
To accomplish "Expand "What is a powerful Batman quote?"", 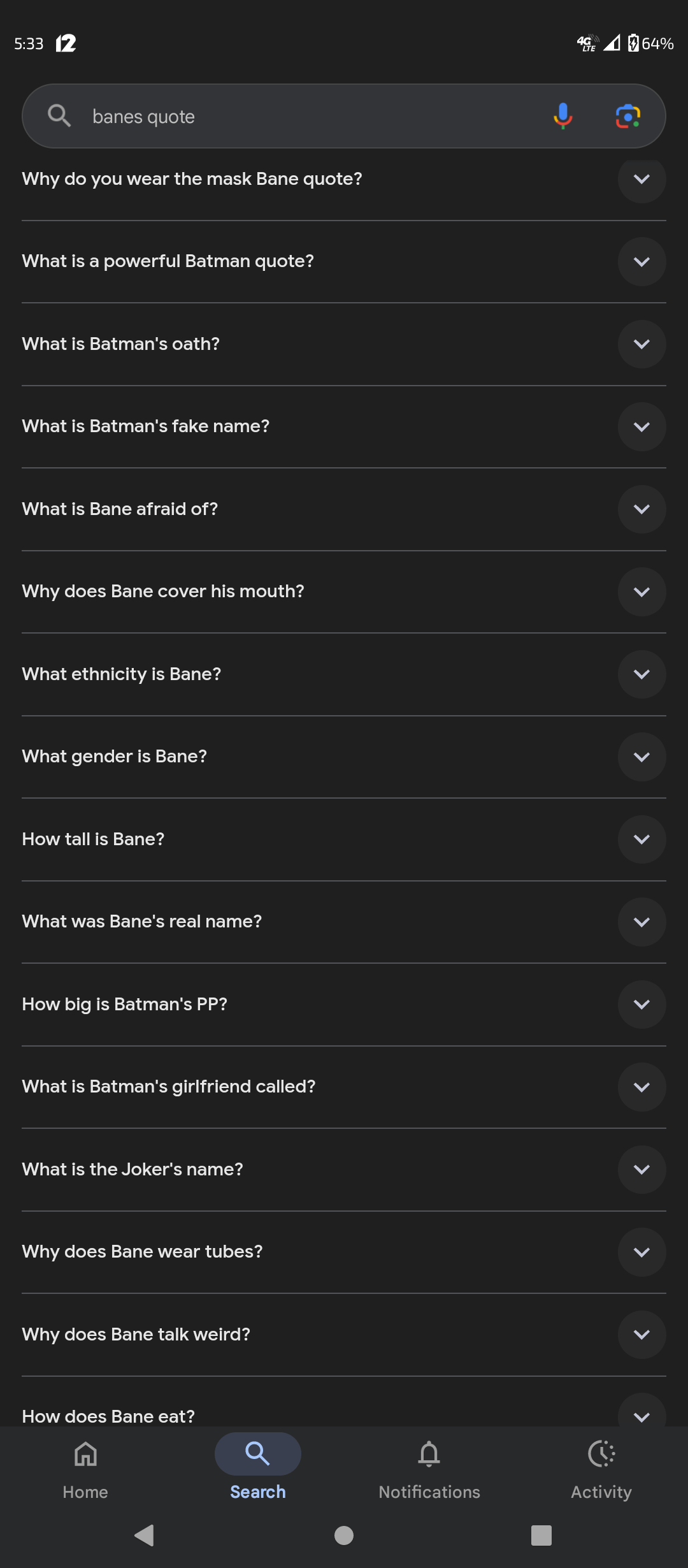I will 641,261.
